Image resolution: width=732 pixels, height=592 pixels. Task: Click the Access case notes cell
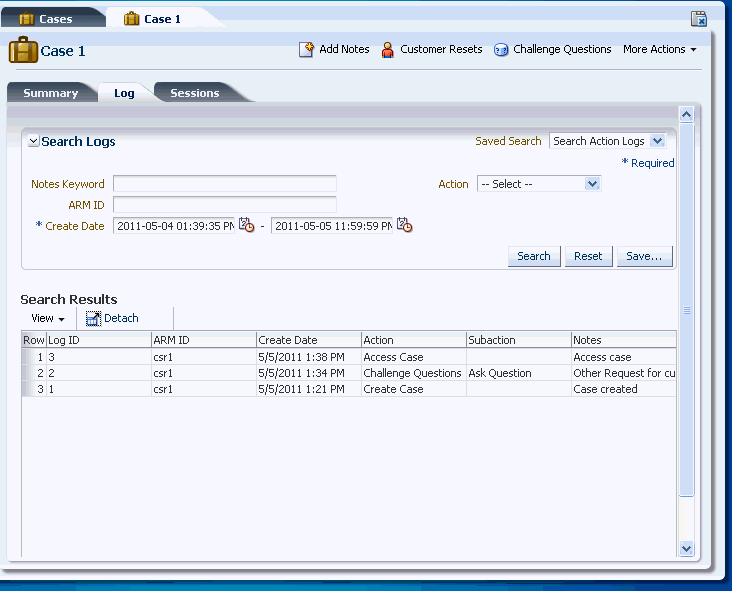(x=624, y=357)
